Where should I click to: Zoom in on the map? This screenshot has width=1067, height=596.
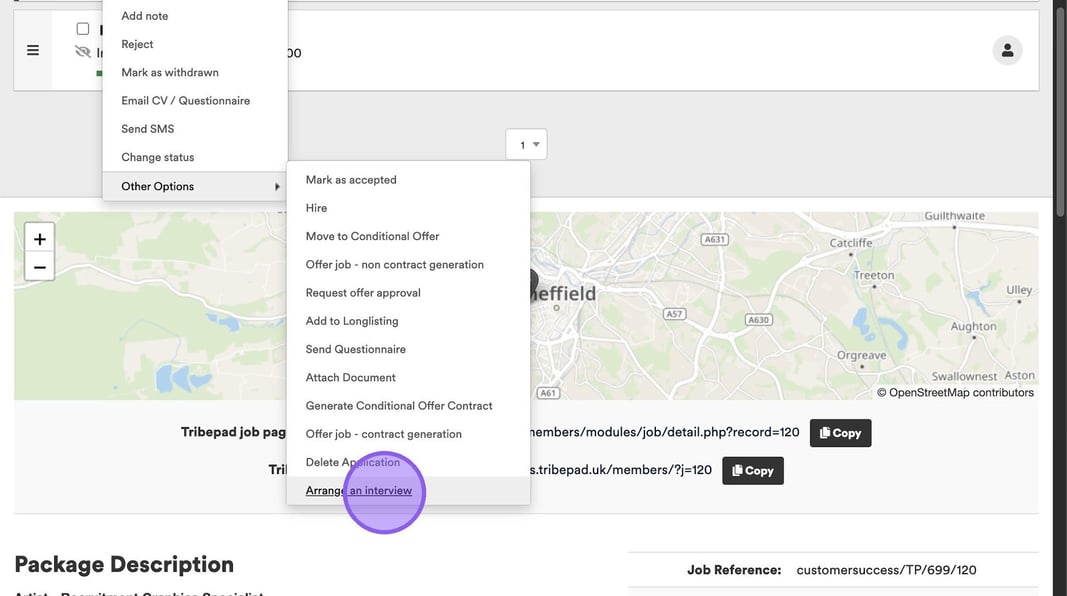pyautogui.click(x=40, y=239)
